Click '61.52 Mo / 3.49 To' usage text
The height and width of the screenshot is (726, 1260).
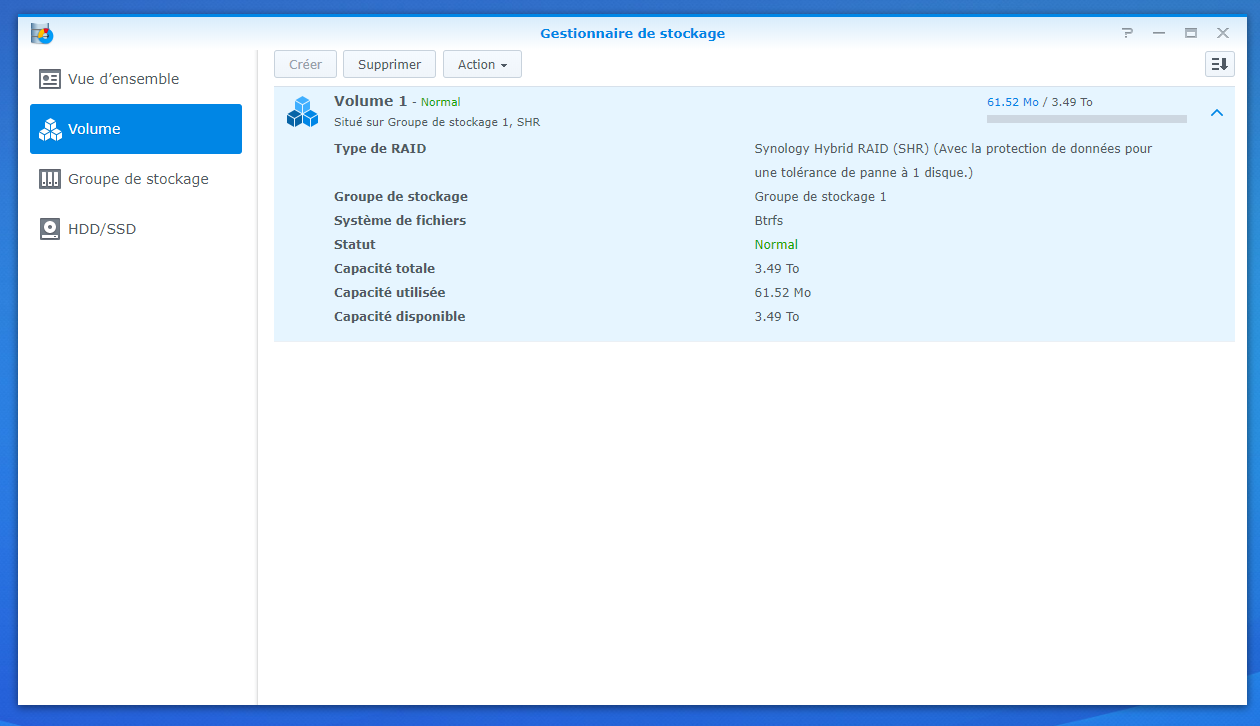pyautogui.click(x=1039, y=102)
